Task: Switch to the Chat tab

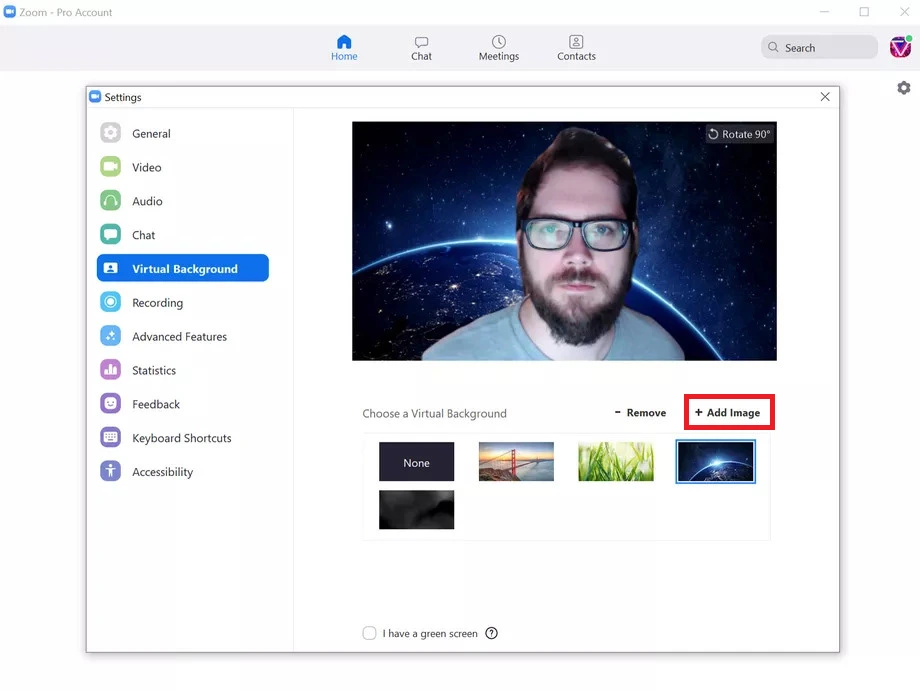Action: [x=421, y=47]
